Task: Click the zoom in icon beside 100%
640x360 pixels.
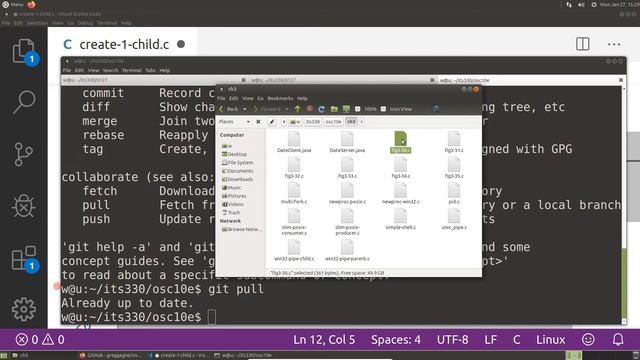Action: click(383, 109)
